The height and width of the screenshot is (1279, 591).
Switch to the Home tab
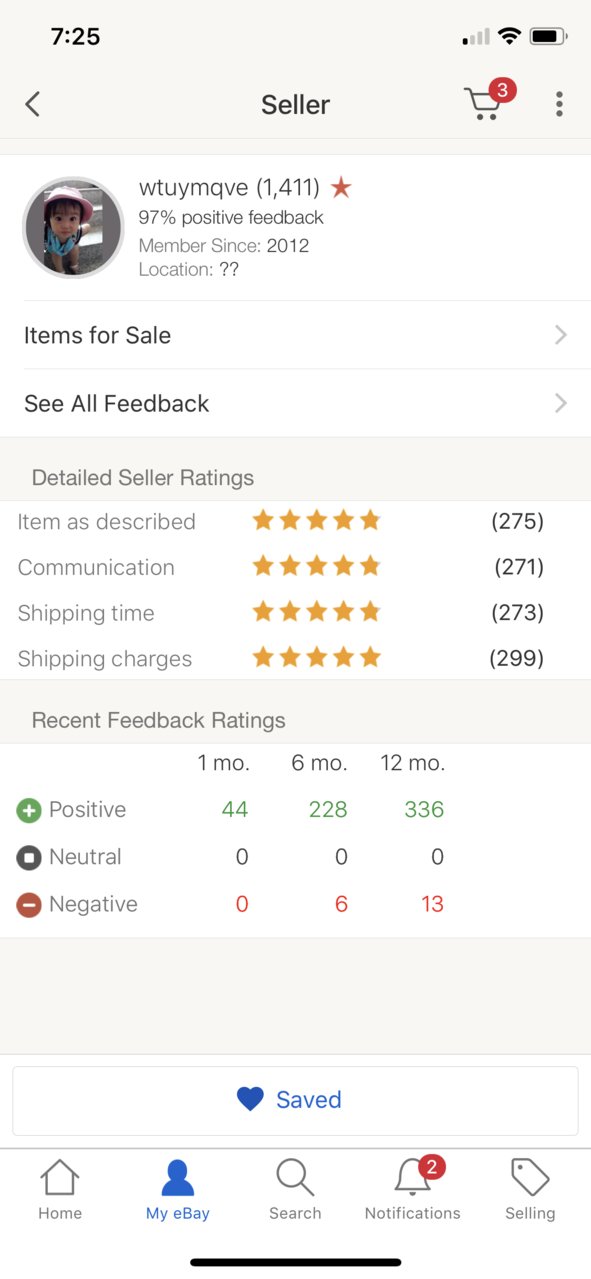pos(60,1190)
